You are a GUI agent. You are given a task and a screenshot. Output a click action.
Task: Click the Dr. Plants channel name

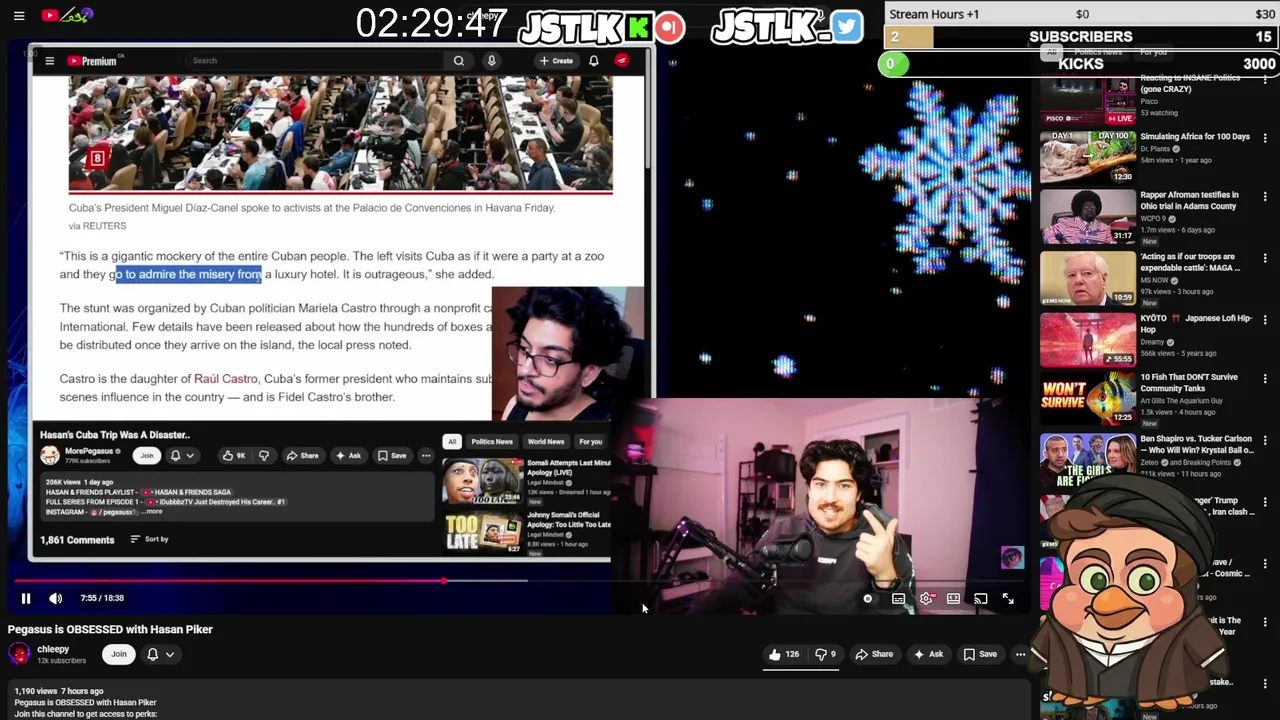pos(1156,149)
